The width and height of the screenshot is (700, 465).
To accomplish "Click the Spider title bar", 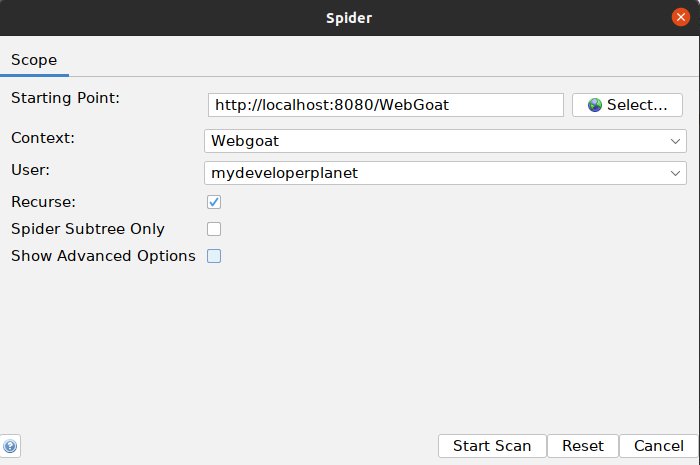I will point(349,18).
